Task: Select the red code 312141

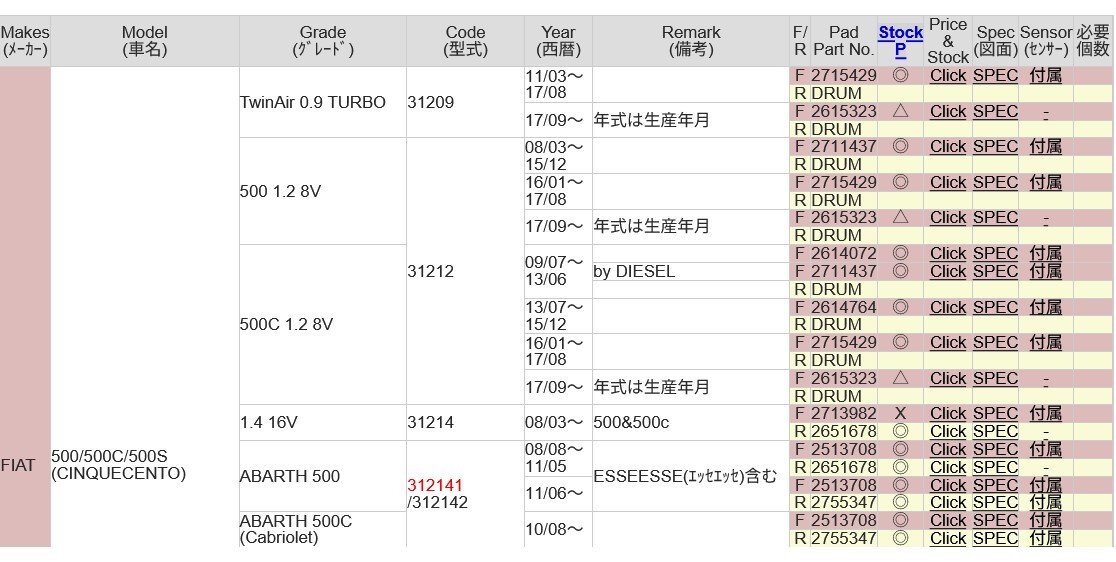Action: click(x=435, y=485)
